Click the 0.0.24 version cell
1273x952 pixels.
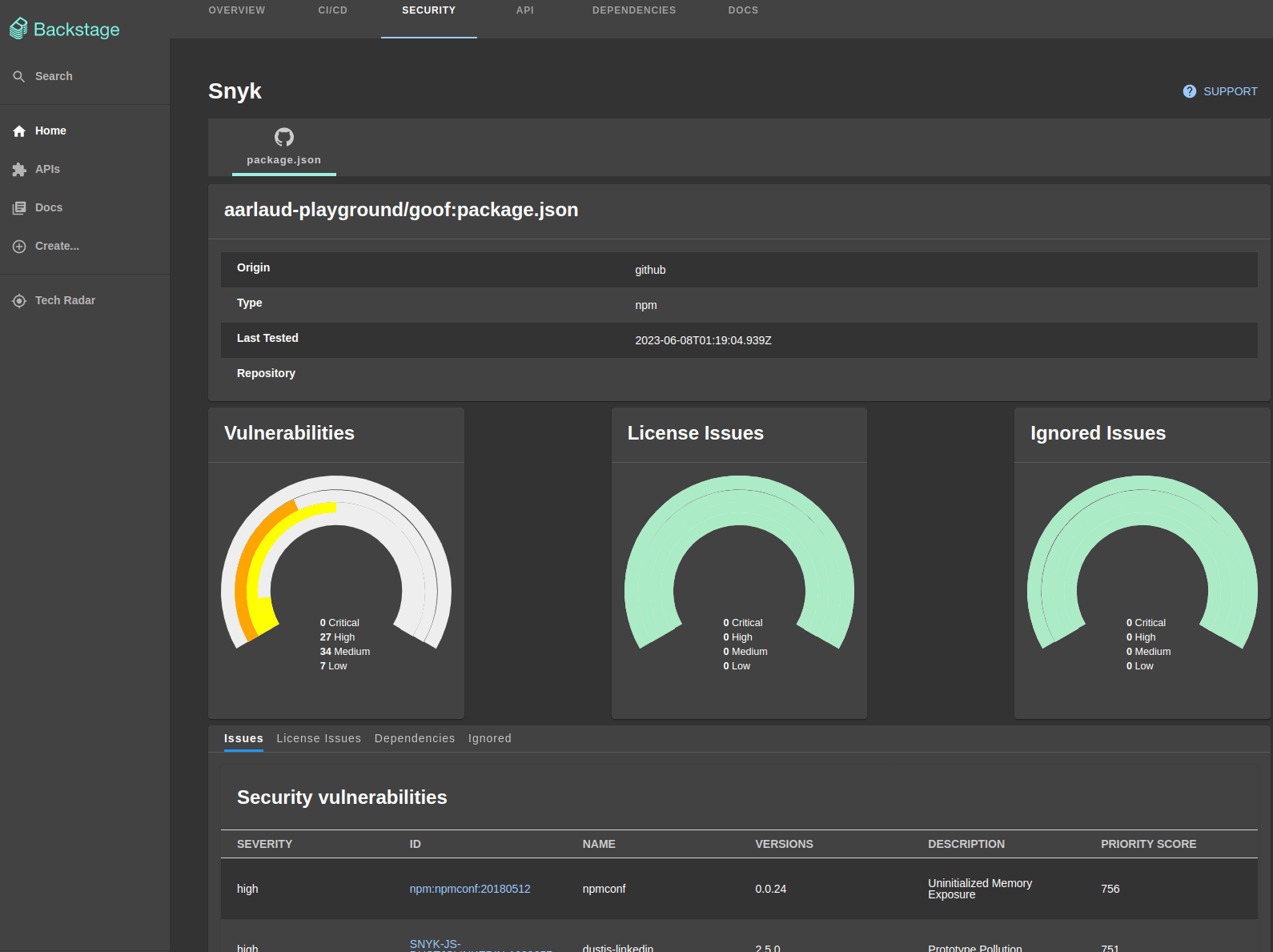coord(770,889)
